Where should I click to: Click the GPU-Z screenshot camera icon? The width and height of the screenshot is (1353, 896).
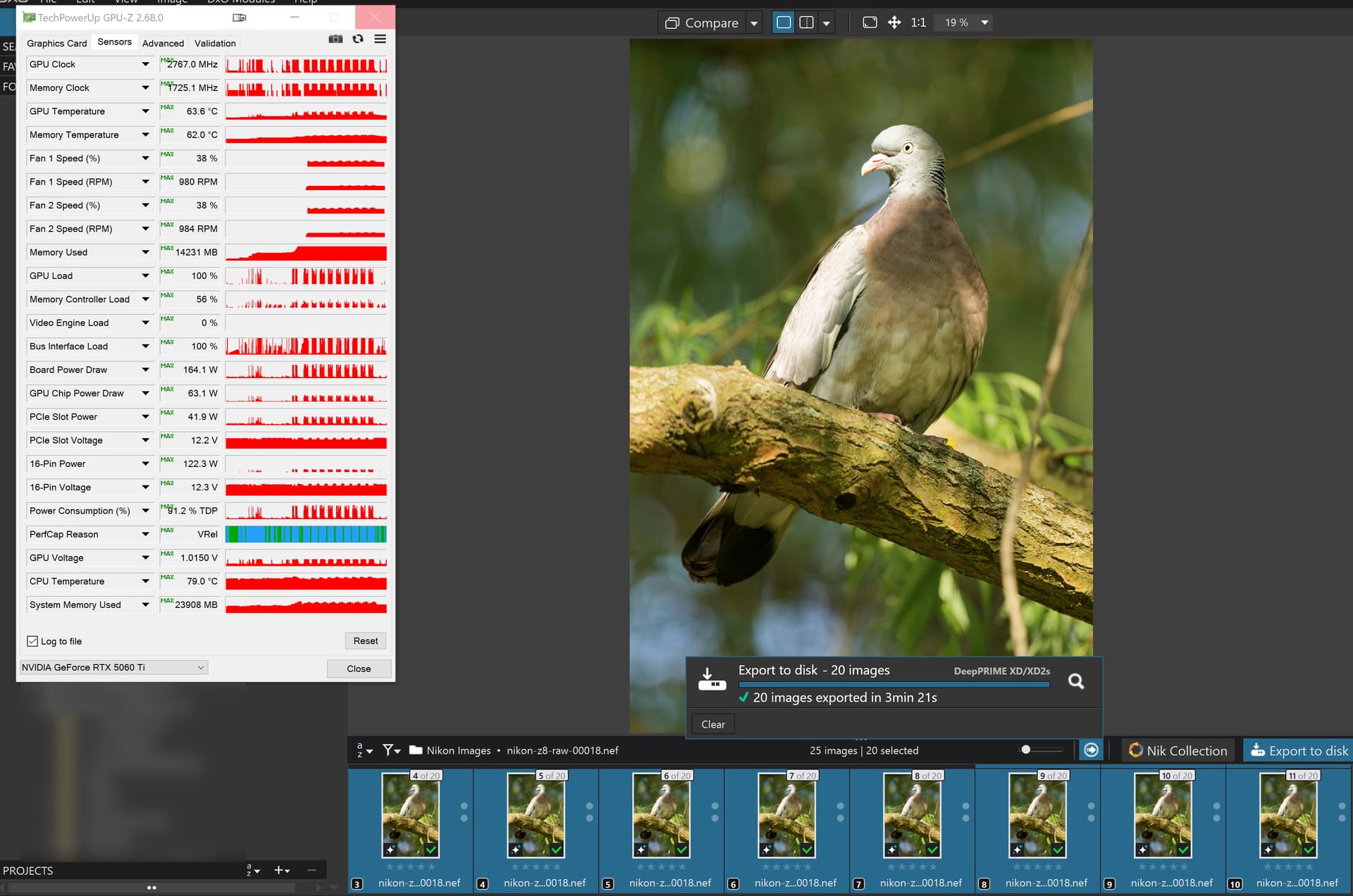point(335,39)
